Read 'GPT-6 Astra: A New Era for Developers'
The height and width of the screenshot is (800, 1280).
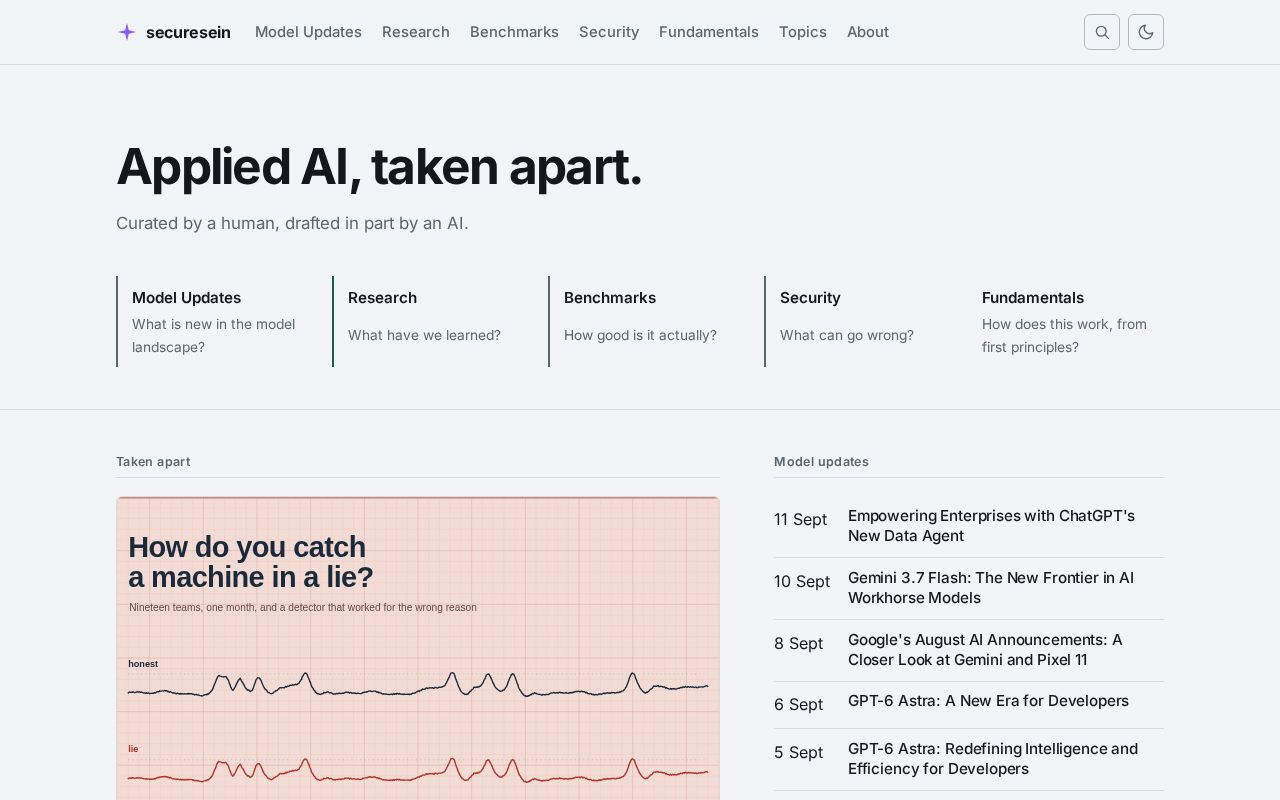(x=988, y=701)
